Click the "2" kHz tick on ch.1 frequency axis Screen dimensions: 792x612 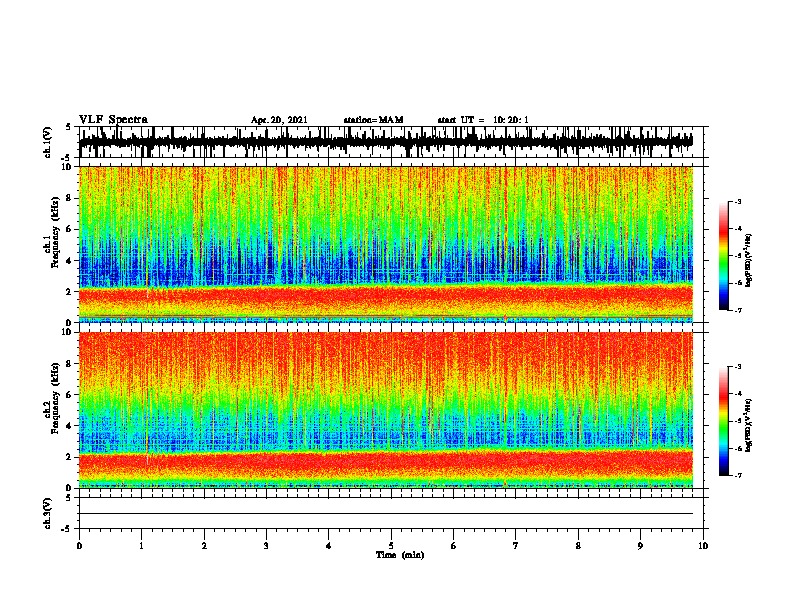click(x=70, y=292)
